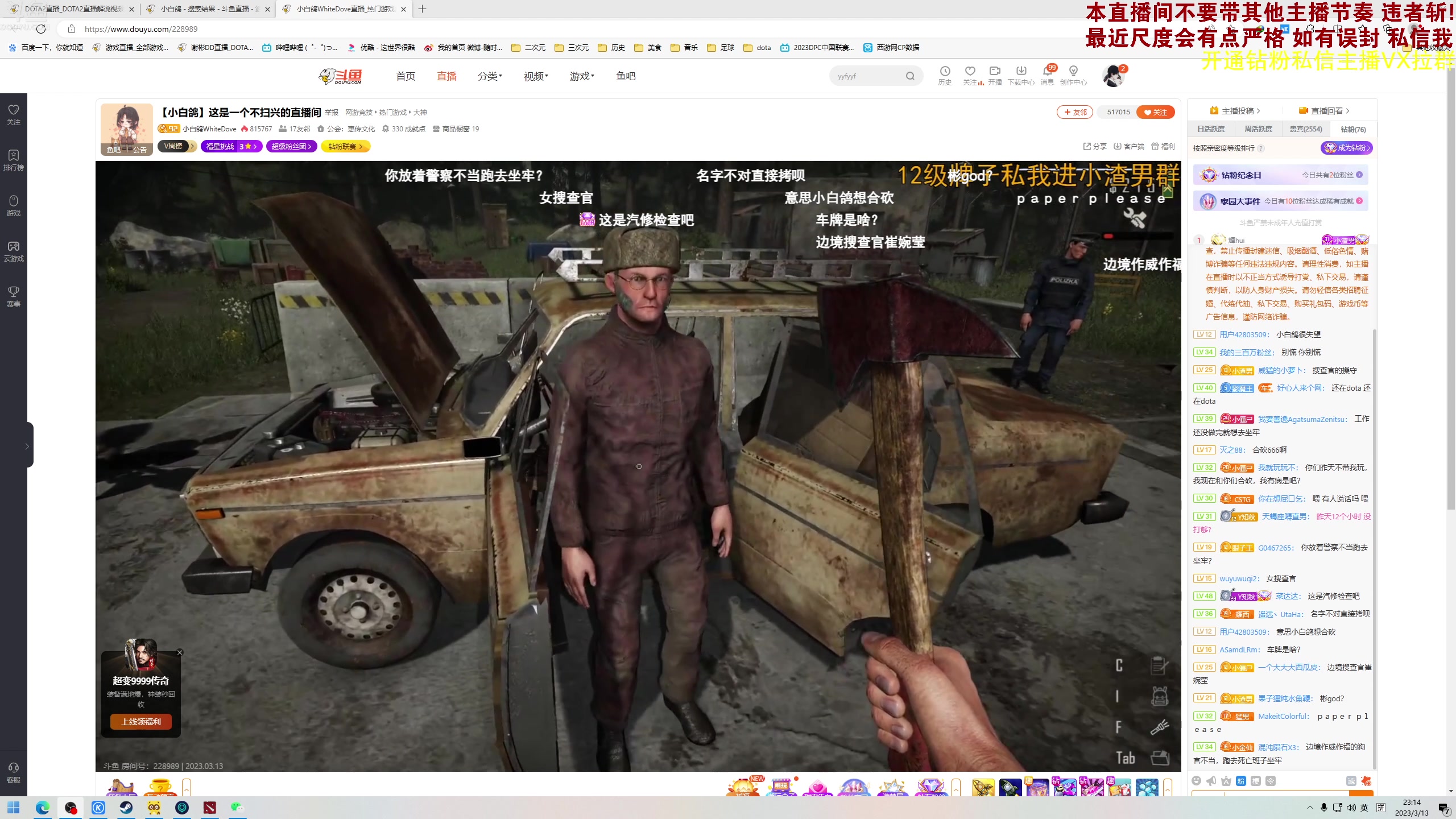Open the 举报 report link
The image size is (1456, 819).
coord(332,113)
